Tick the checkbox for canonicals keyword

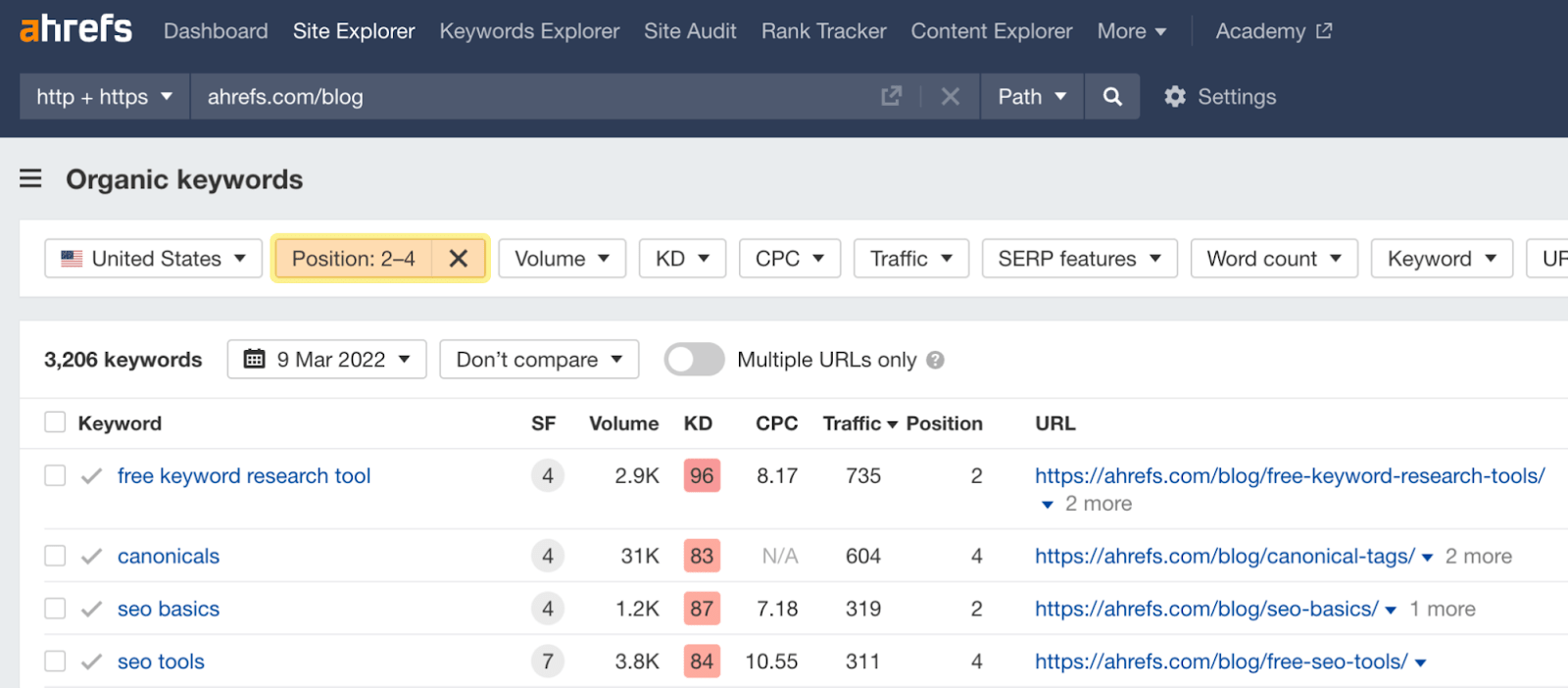click(55, 556)
